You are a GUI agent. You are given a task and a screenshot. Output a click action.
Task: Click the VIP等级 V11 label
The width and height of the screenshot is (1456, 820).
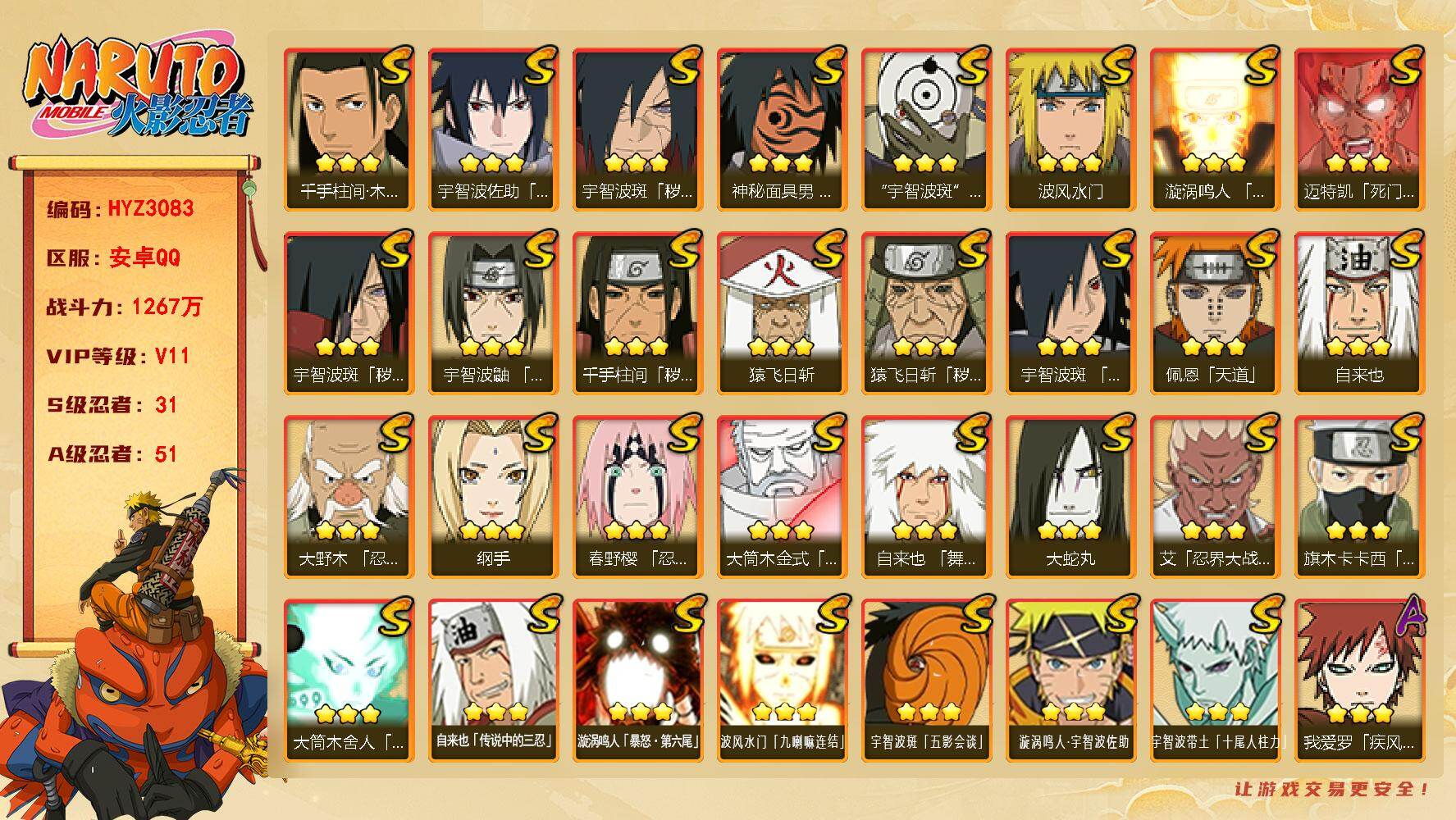click(118, 356)
